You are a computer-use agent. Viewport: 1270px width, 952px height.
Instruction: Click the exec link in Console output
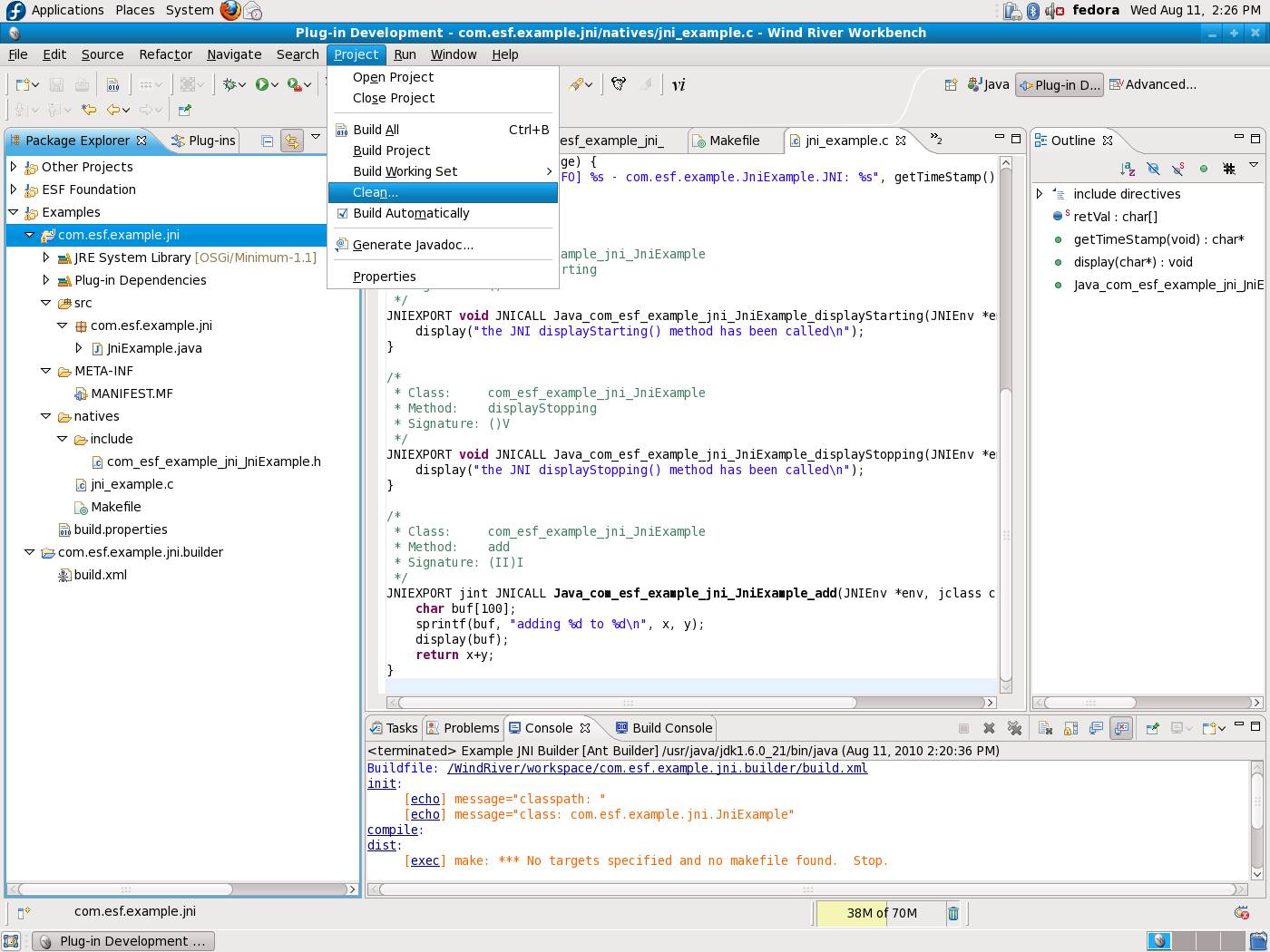click(425, 860)
